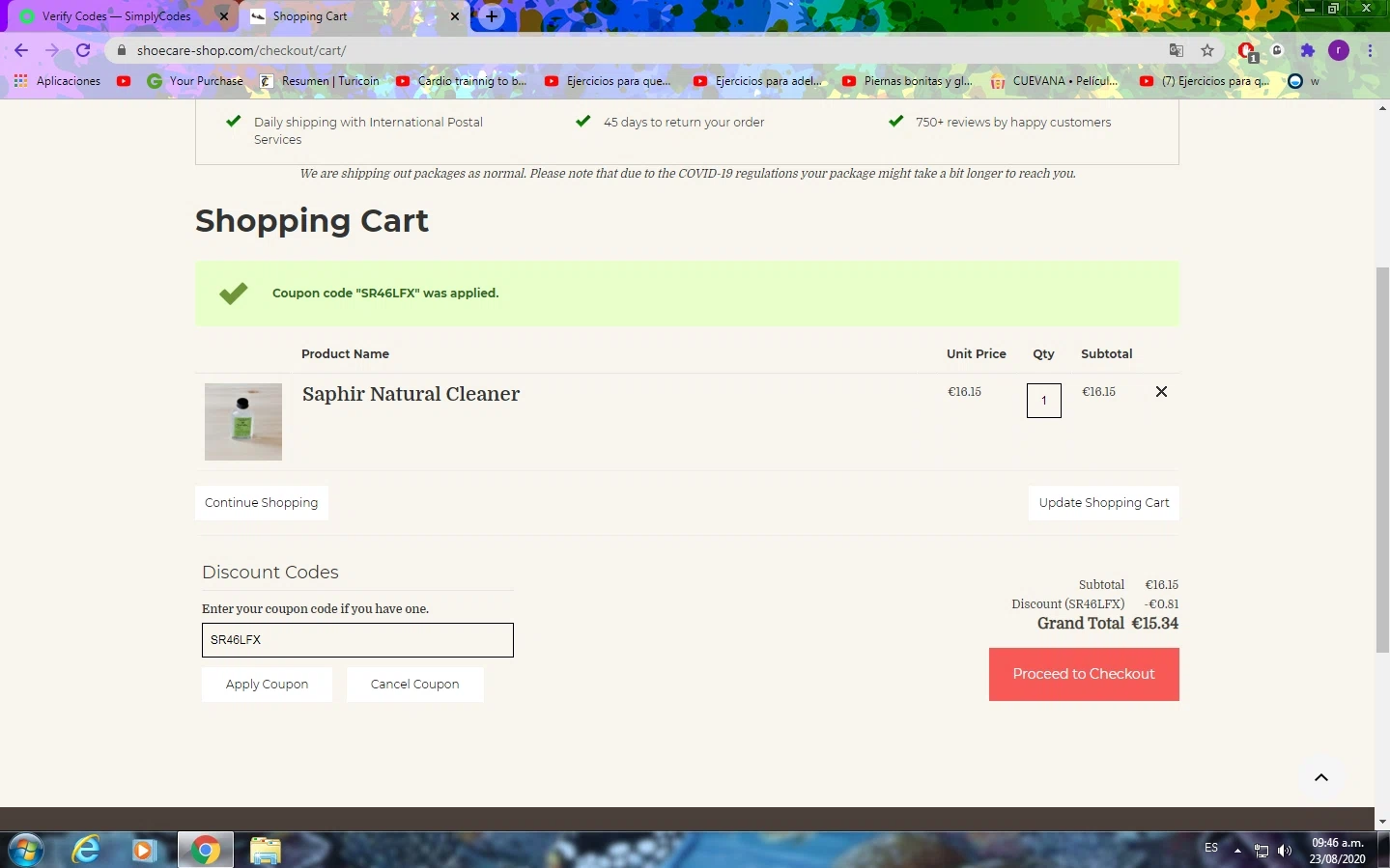Open the network tray icon
The height and width of the screenshot is (868, 1390).
click(1262, 851)
